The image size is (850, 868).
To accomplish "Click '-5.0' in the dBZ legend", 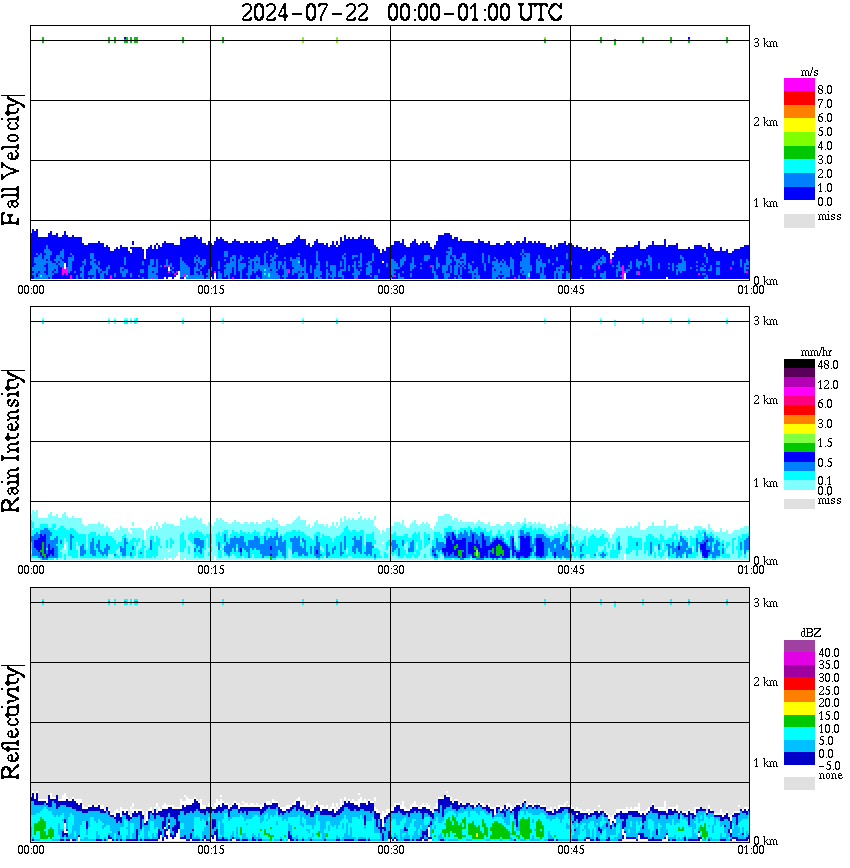I will pos(829,766).
